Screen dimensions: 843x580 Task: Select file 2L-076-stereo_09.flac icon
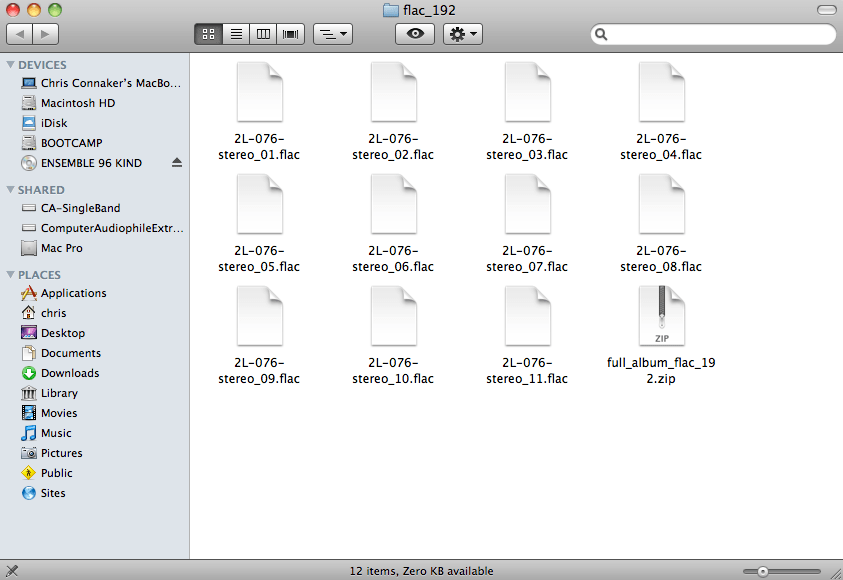(260, 316)
